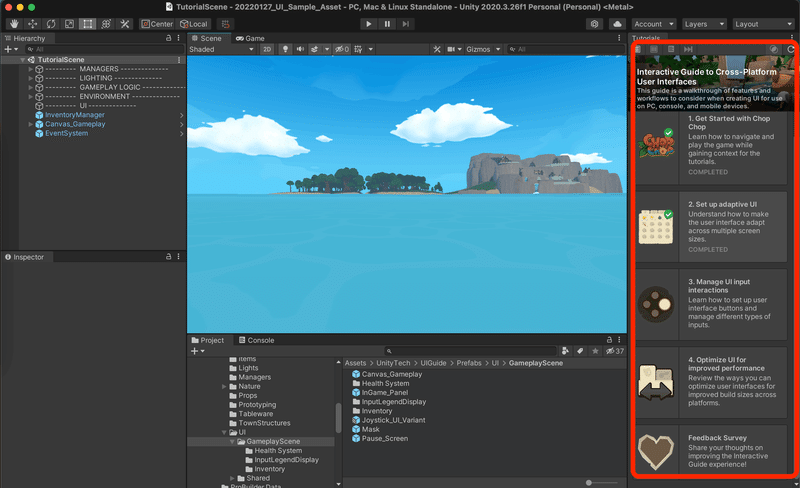Select the combined Transform tool
The height and width of the screenshot is (488, 800).
click(x=106, y=24)
